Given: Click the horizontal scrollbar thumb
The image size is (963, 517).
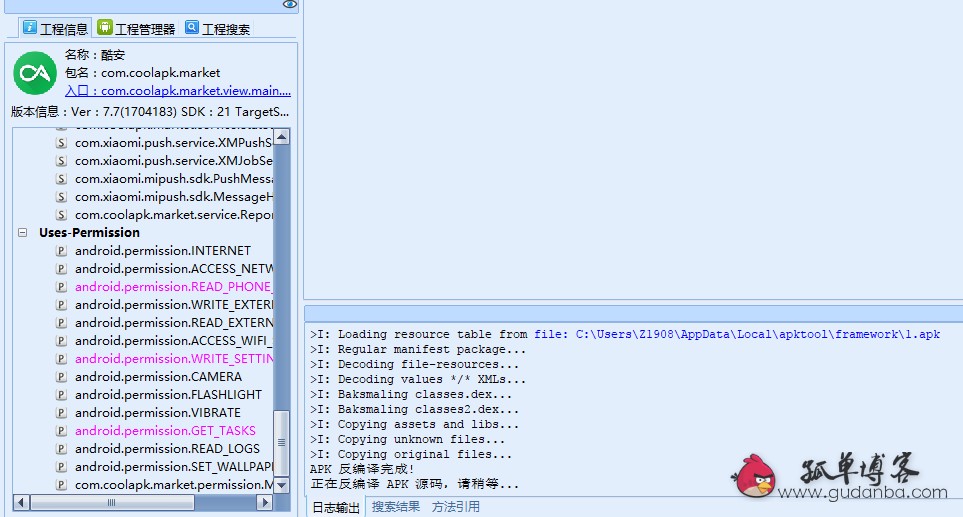Looking at the screenshot, I should pyautogui.click(x=112, y=502).
